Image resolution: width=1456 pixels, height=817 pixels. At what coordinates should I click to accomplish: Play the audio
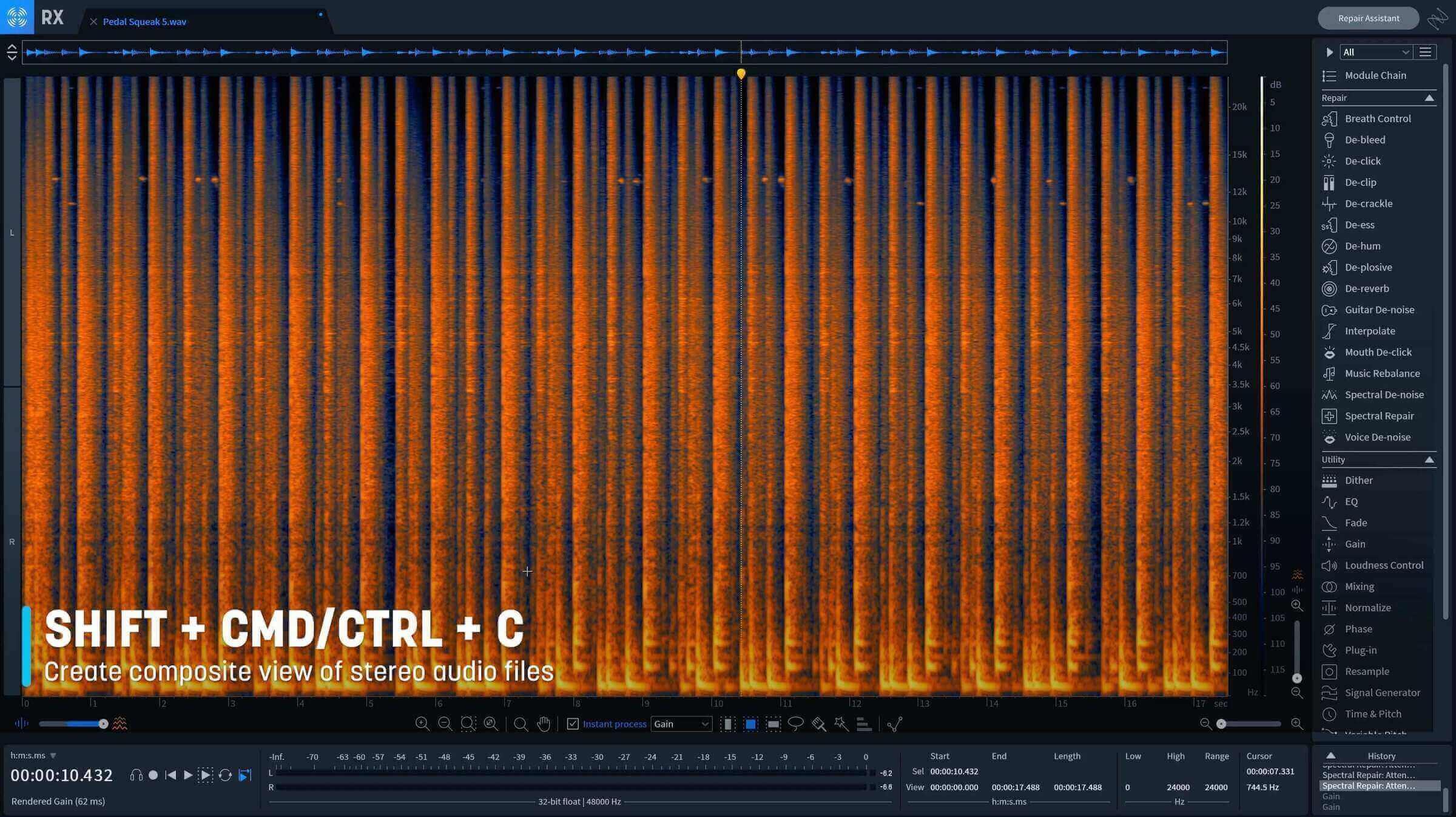coord(188,775)
